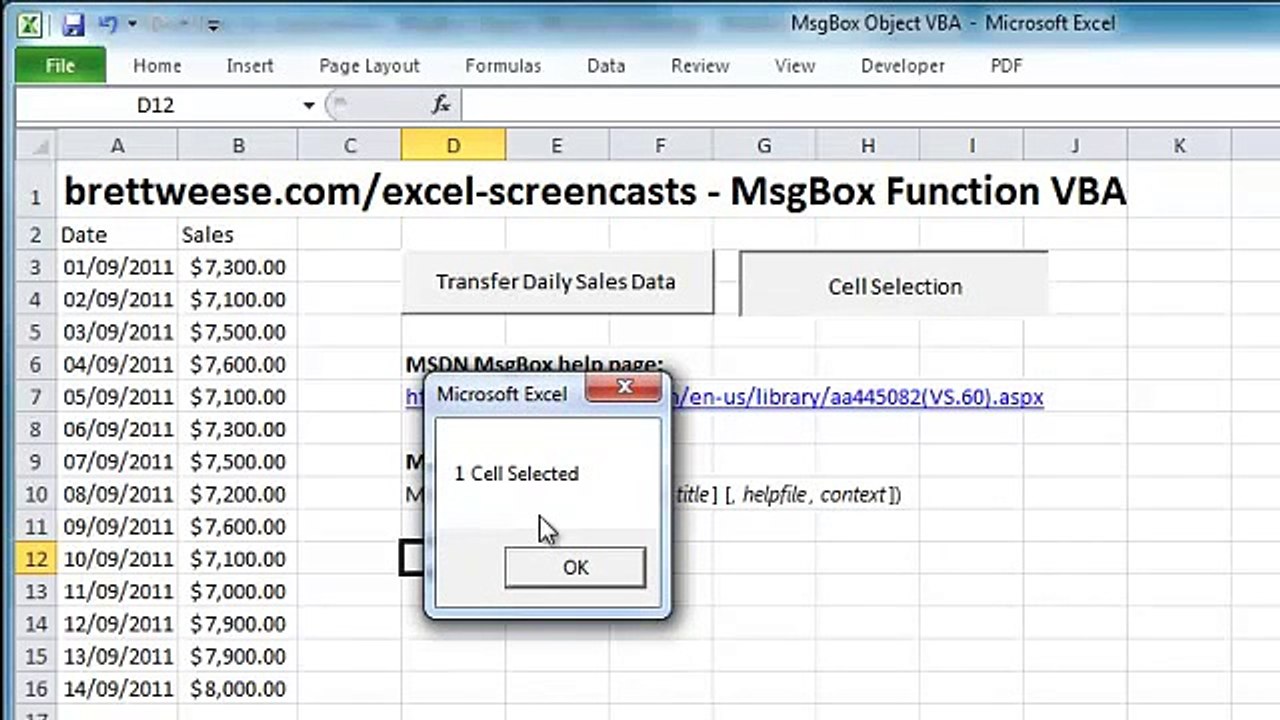Select the $7,200.00 sales cell
The height and width of the screenshot is (720, 1280).
238,494
